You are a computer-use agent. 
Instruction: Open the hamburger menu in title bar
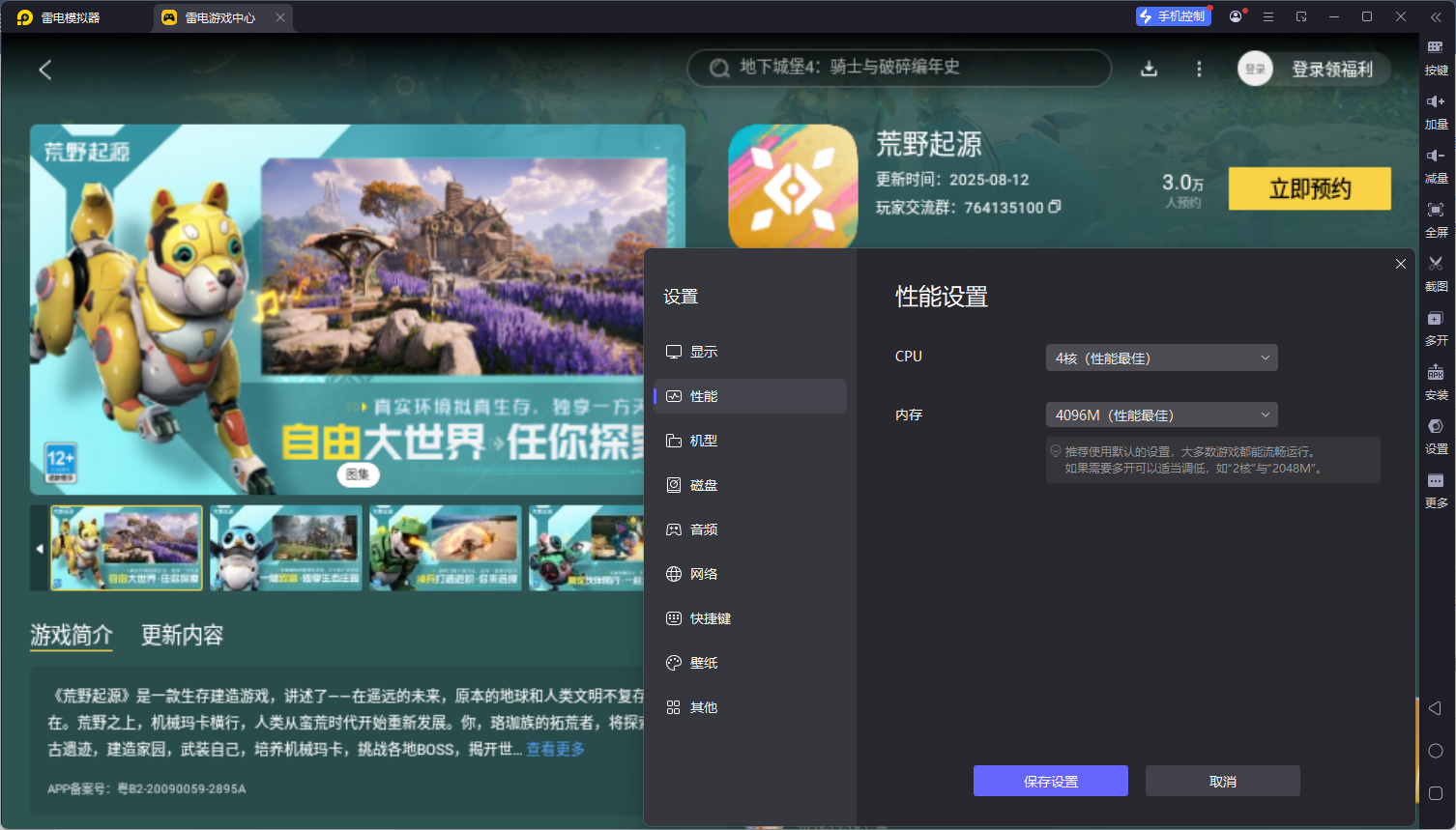(1268, 16)
